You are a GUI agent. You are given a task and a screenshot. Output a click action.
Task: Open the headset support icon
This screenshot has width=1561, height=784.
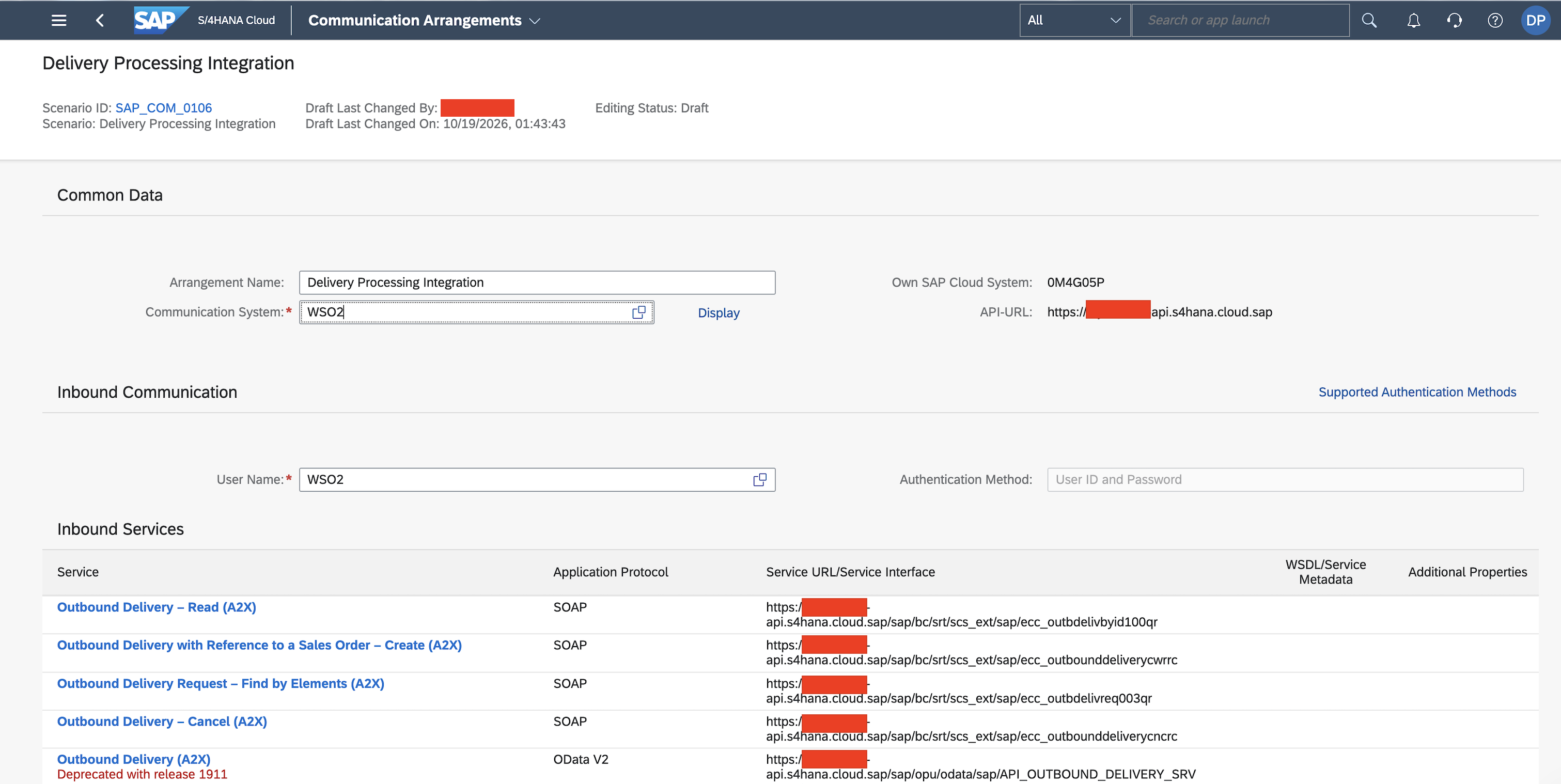point(1455,20)
